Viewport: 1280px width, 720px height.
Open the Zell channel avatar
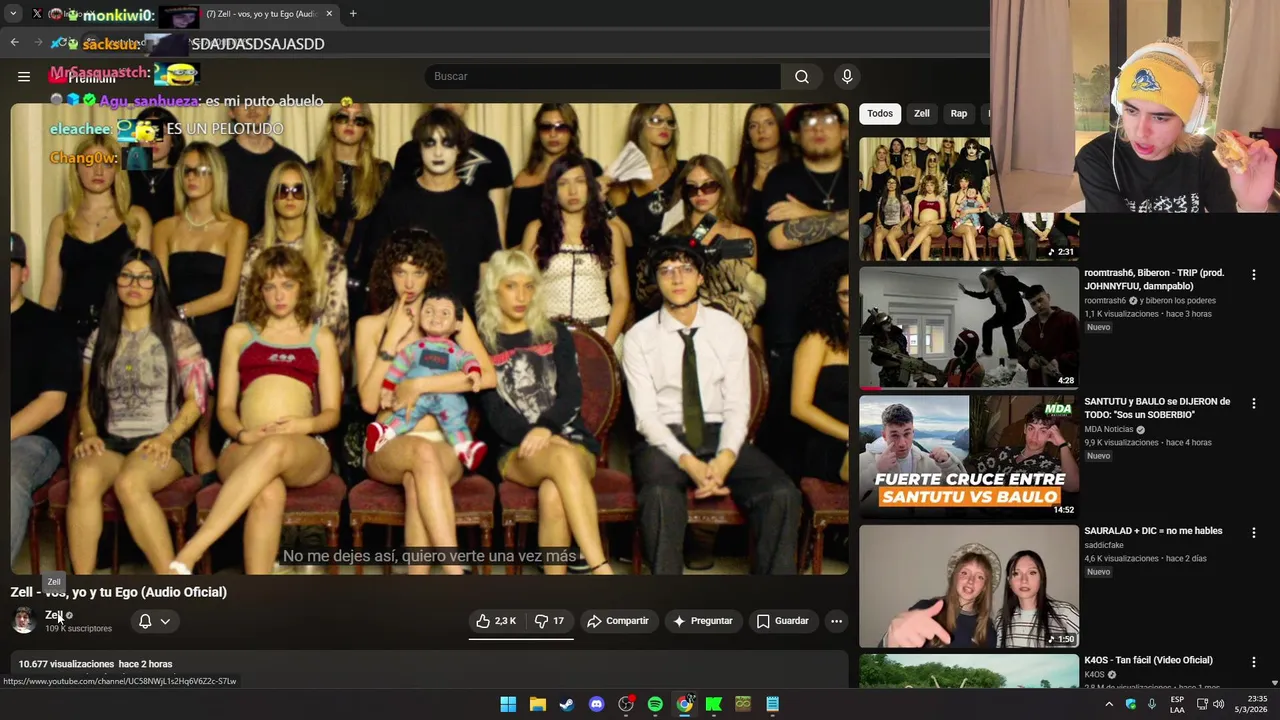point(23,621)
